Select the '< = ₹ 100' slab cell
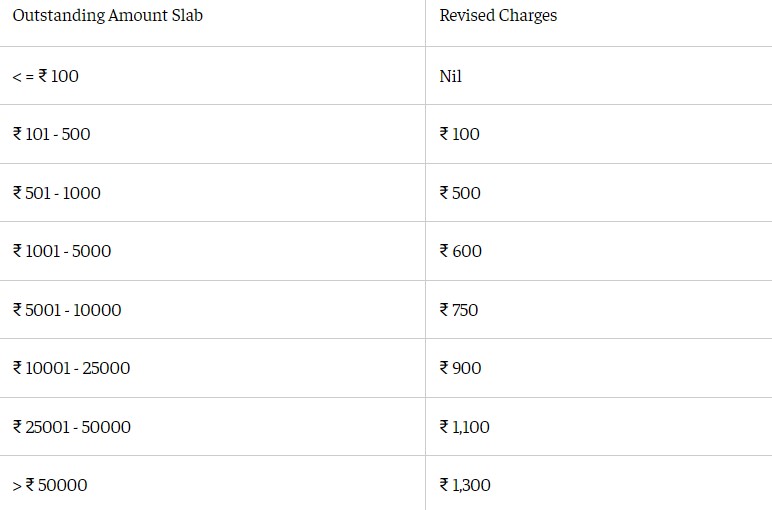772x510 pixels. pyautogui.click(x=46, y=76)
